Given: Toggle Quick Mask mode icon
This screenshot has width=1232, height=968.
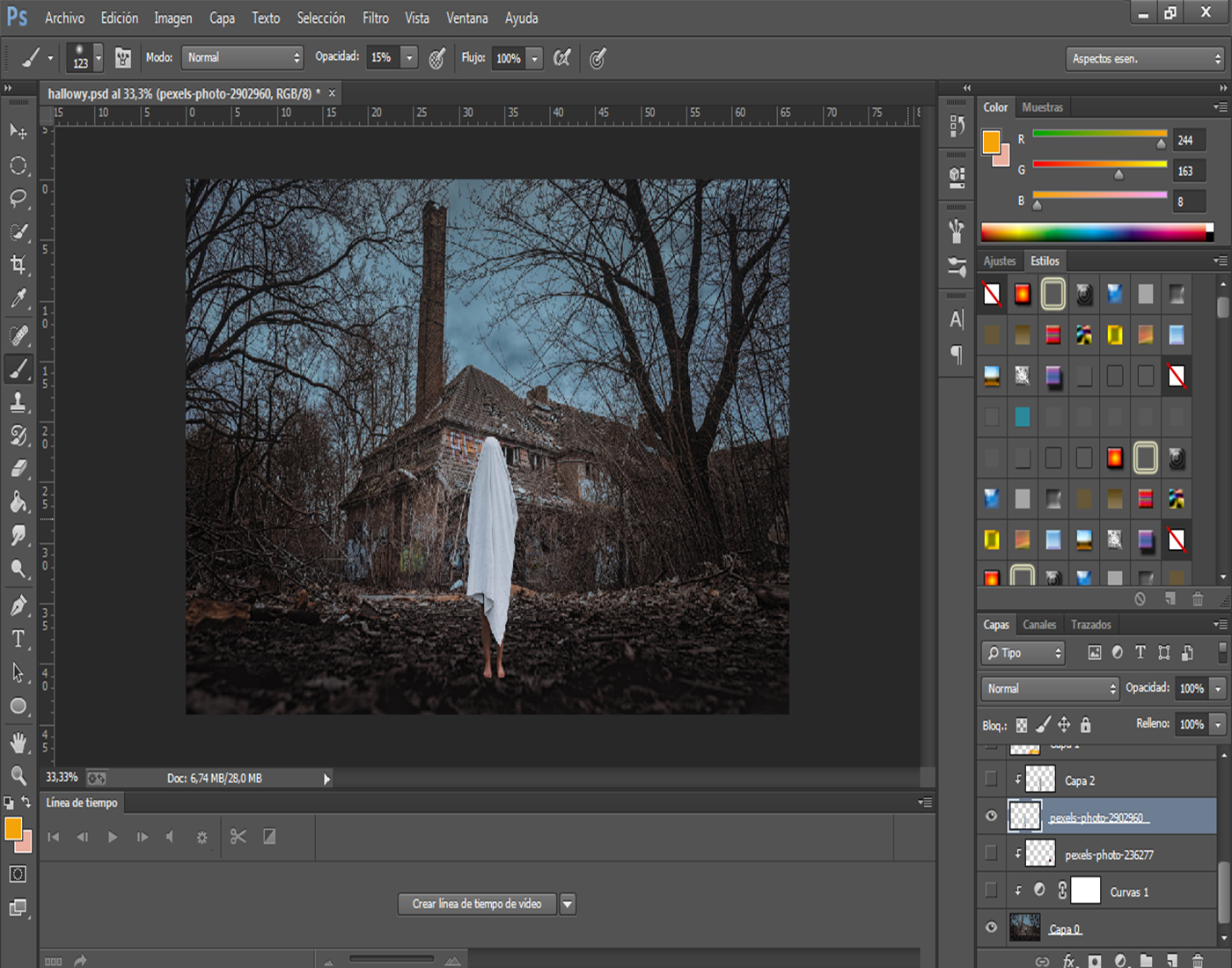Looking at the screenshot, I should pyautogui.click(x=18, y=874).
